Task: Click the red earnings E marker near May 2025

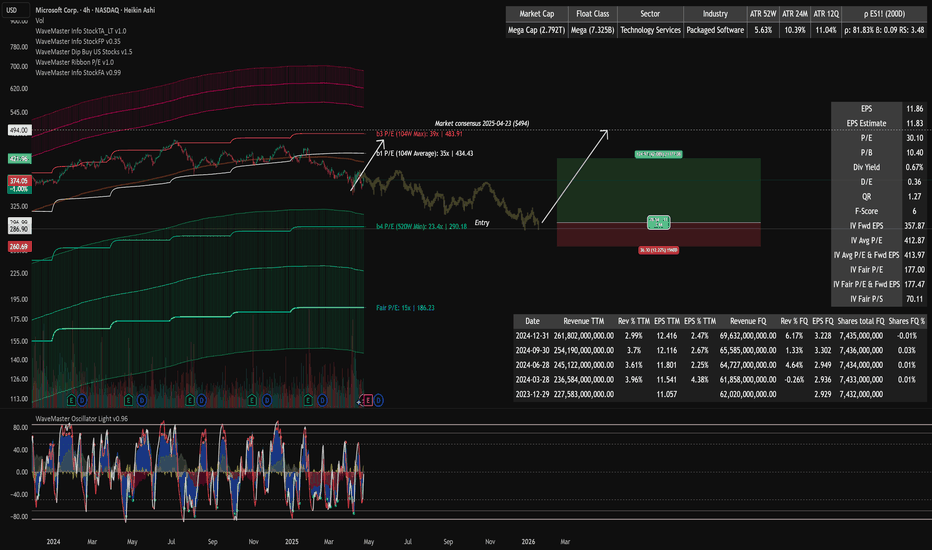Action: pos(367,400)
